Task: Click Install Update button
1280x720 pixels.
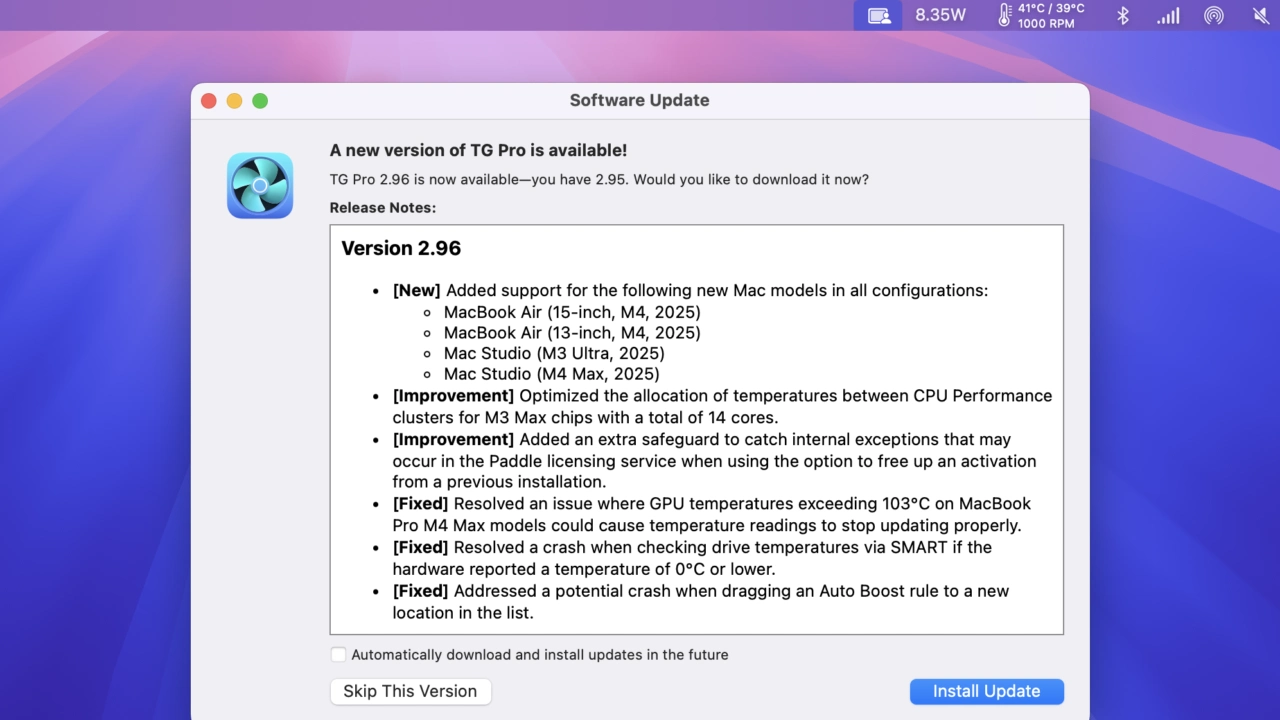Action: (x=987, y=691)
